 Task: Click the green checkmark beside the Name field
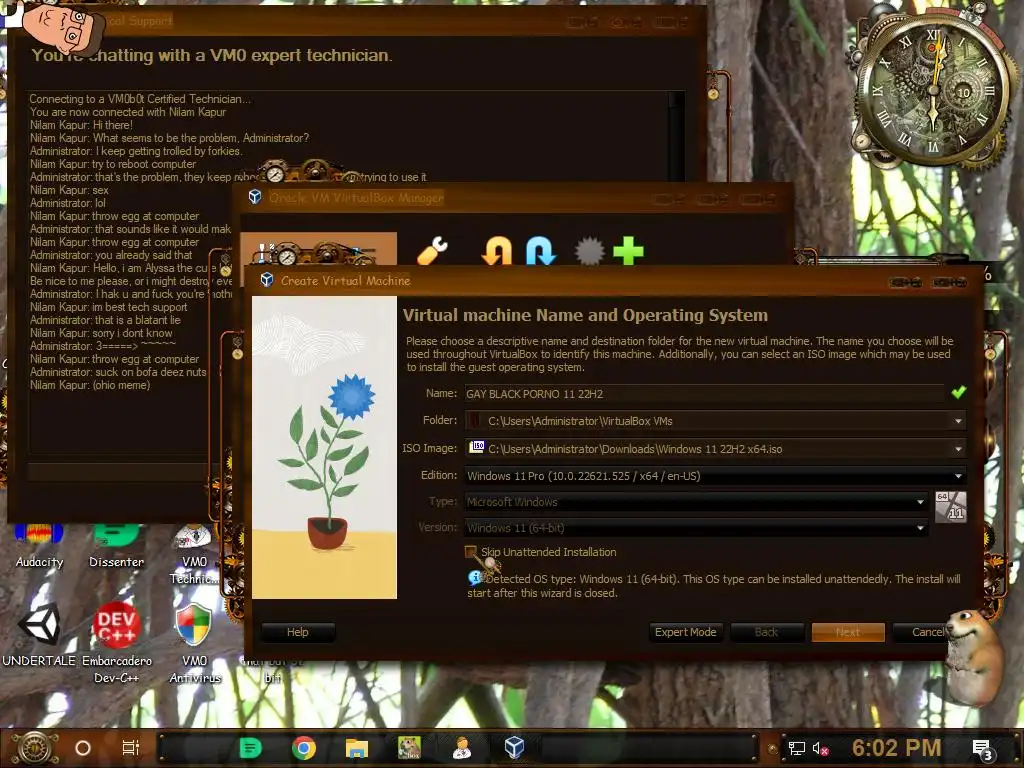(959, 392)
